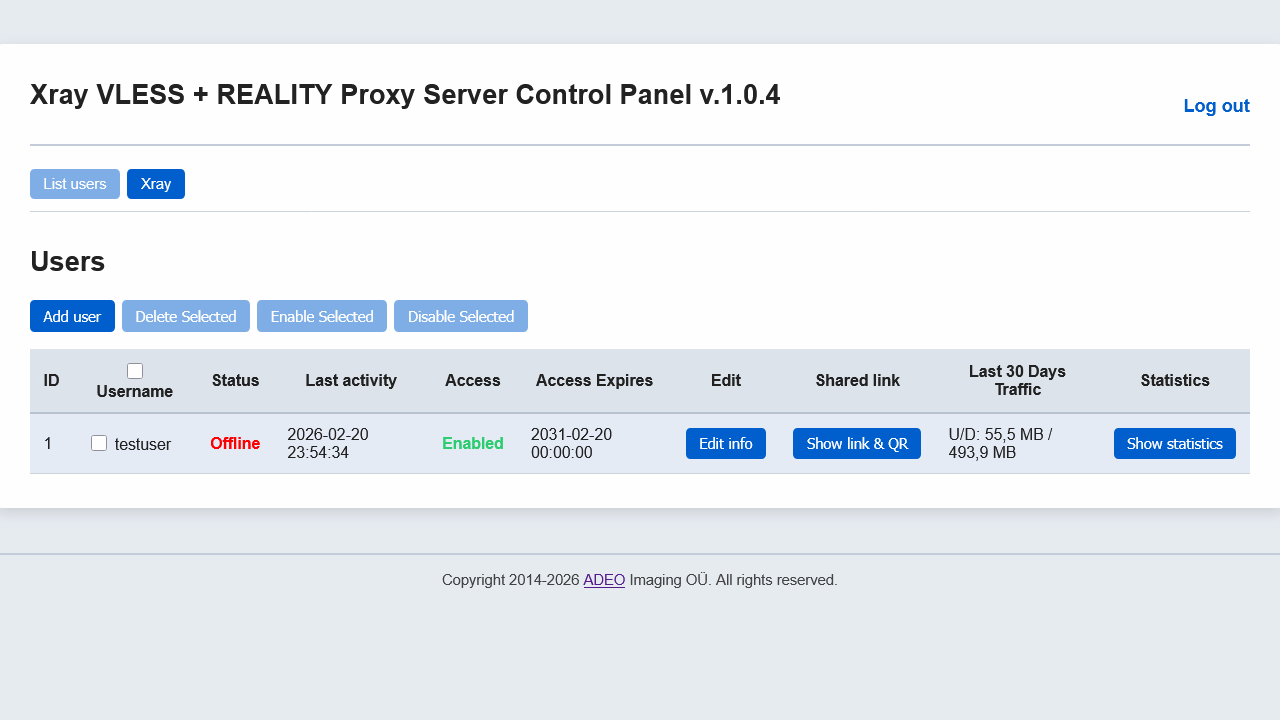Click the green Enabled access label

point(473,443)
